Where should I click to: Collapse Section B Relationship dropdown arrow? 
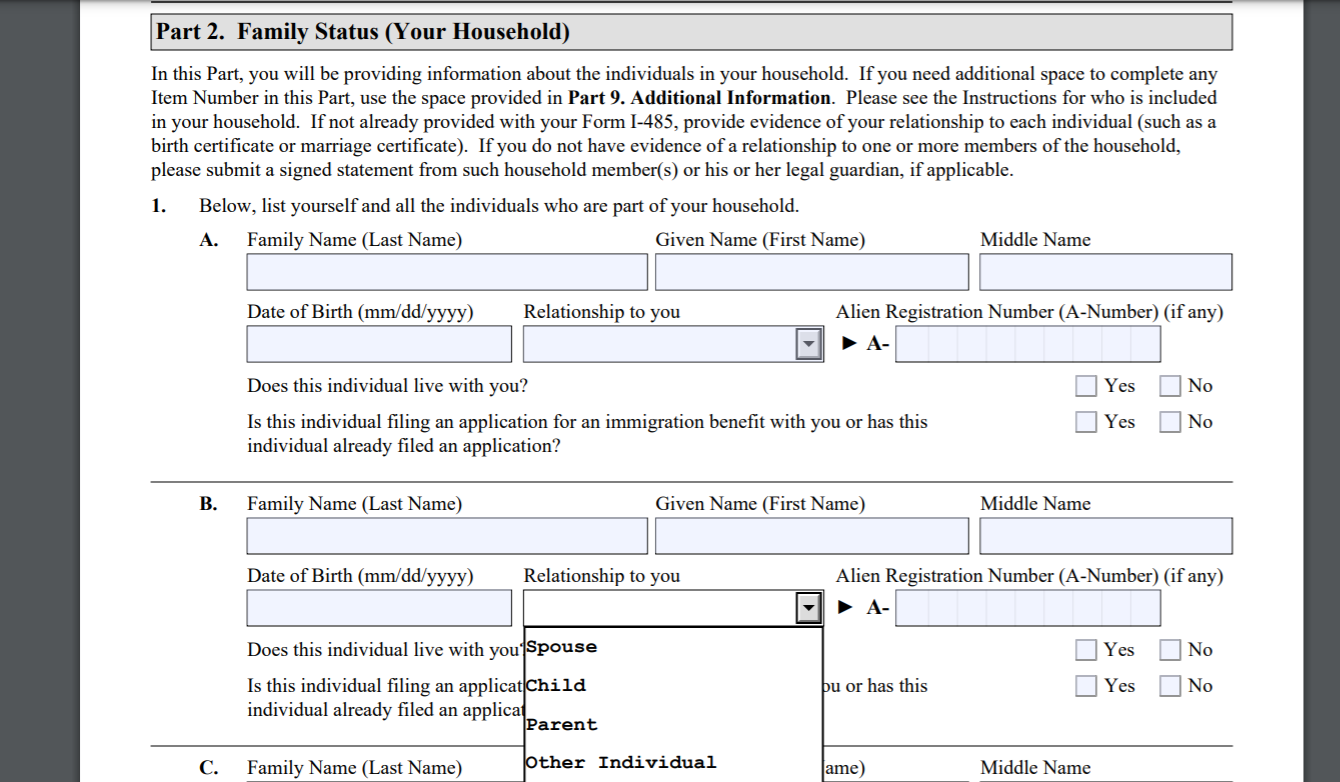(x=807, y=608)
